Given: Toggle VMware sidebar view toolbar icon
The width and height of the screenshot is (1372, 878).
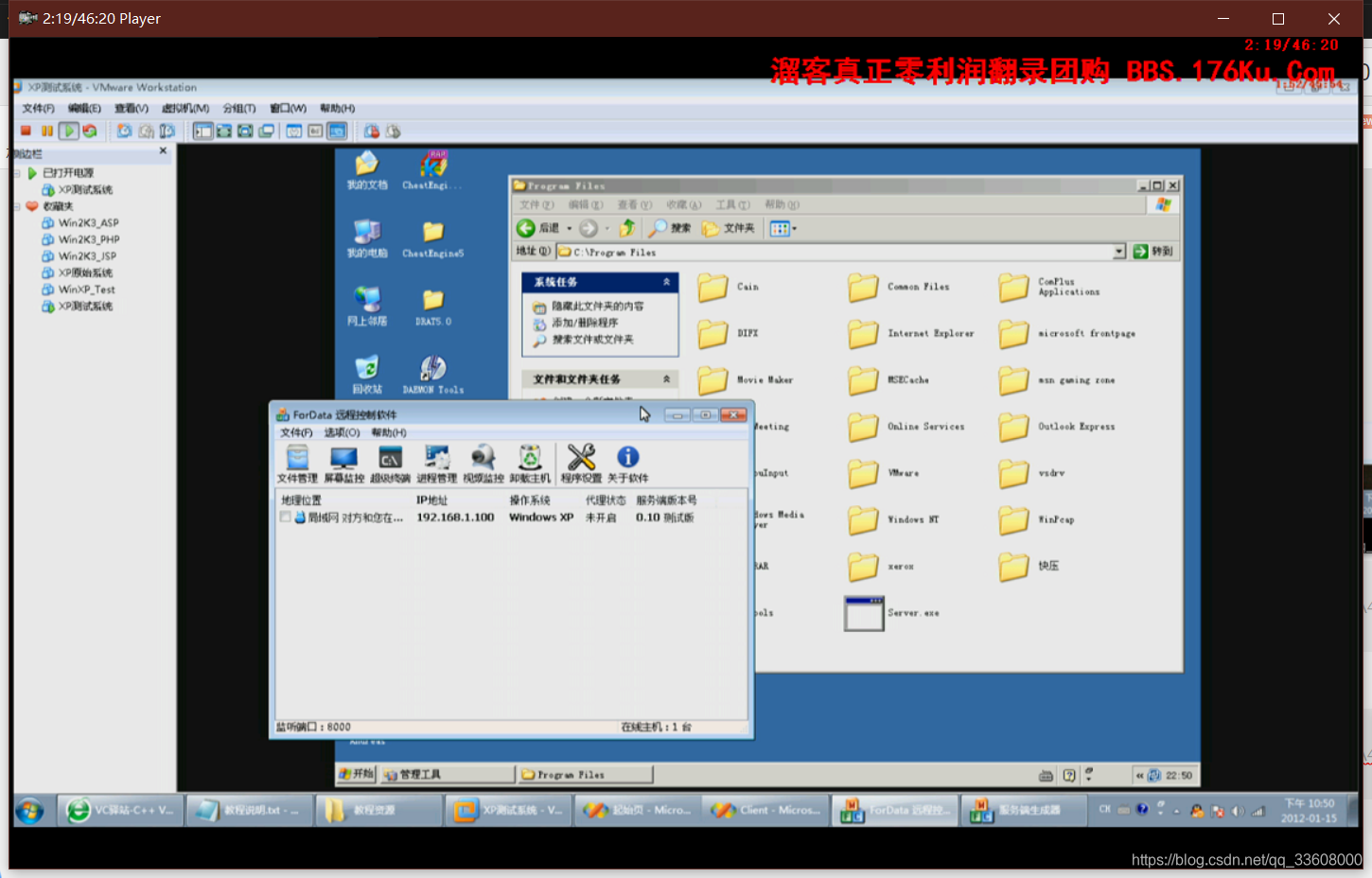Looking at the screenshot, I should (x=202, y=132).
